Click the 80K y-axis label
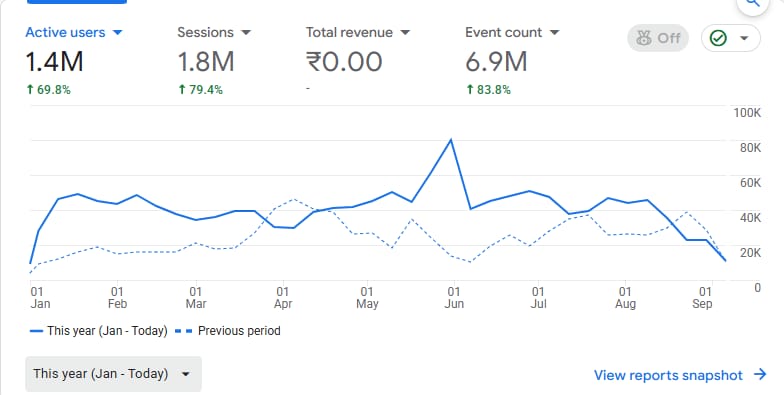The image size is (784, 395). point(750,148)
